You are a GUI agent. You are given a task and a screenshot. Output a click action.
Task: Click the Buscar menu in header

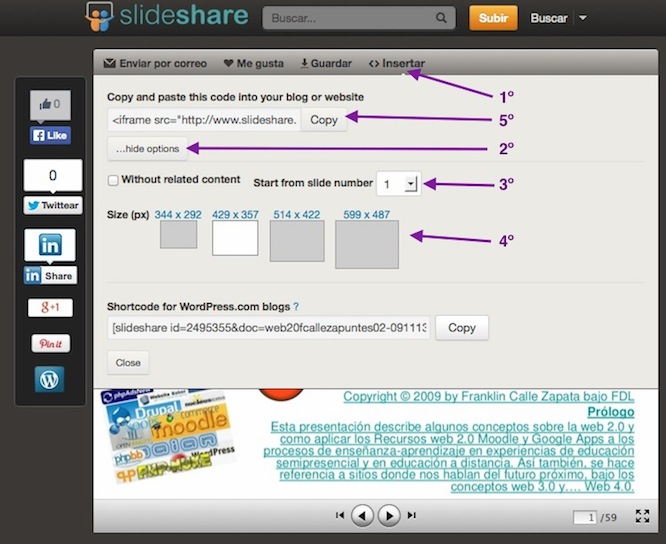(x=549, y=18)
